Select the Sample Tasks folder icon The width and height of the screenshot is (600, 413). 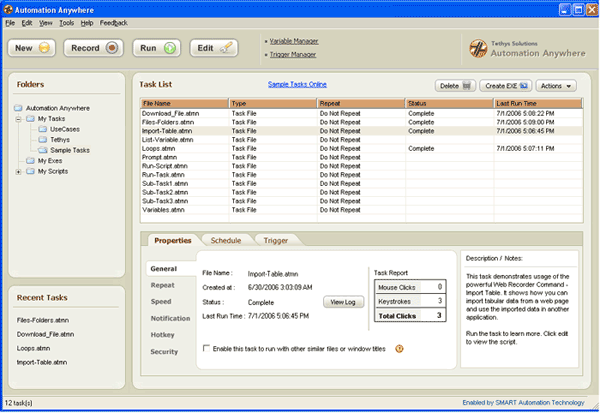point(42,149)
